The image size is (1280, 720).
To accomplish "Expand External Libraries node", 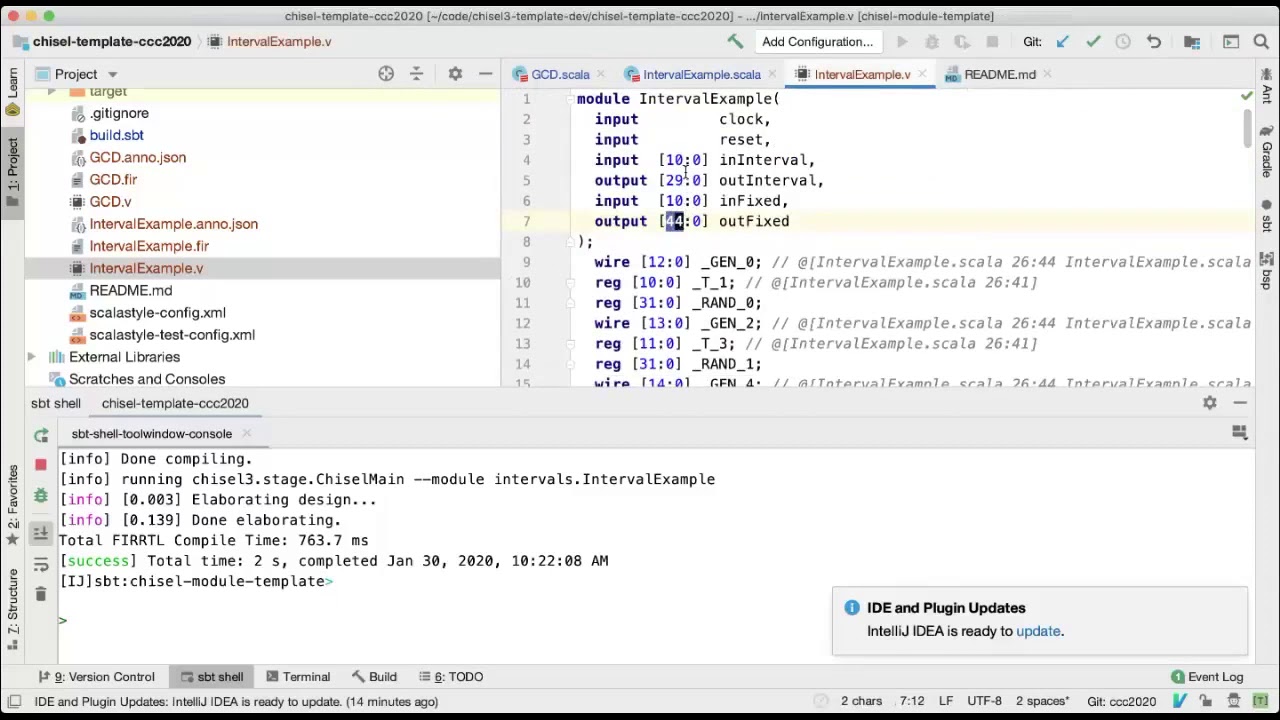I will [31, 357].
